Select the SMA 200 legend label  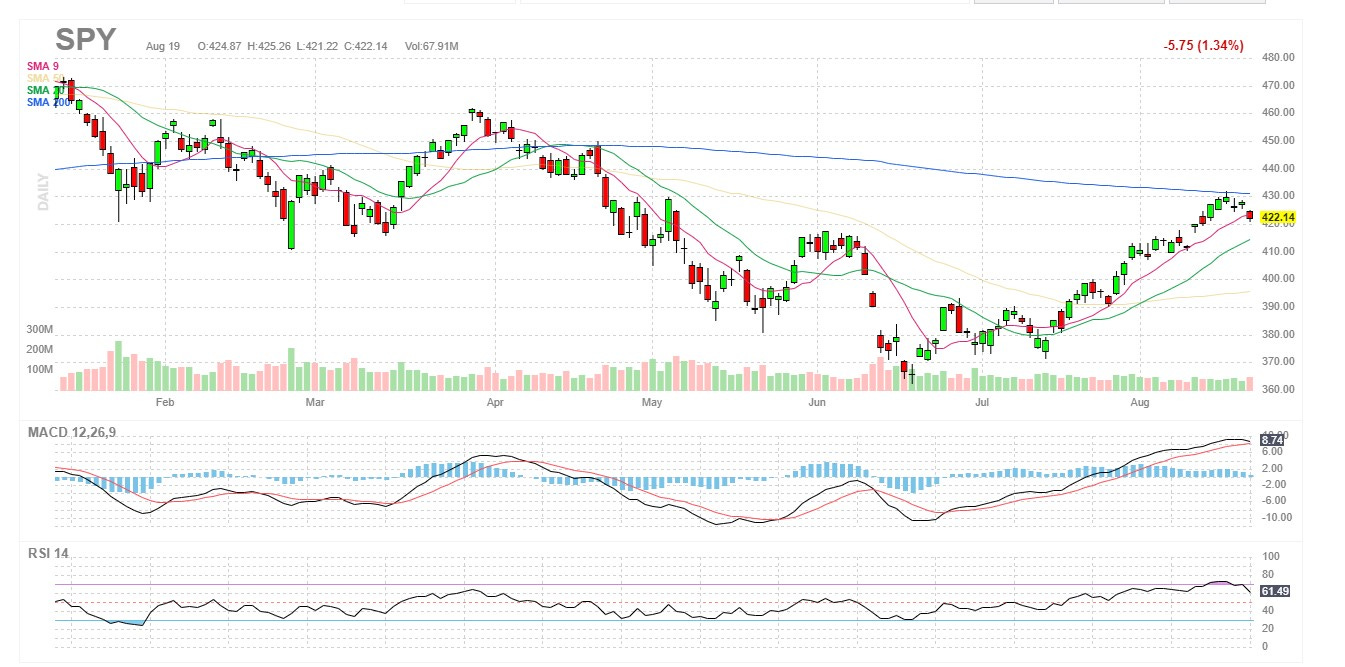(47, 102)
